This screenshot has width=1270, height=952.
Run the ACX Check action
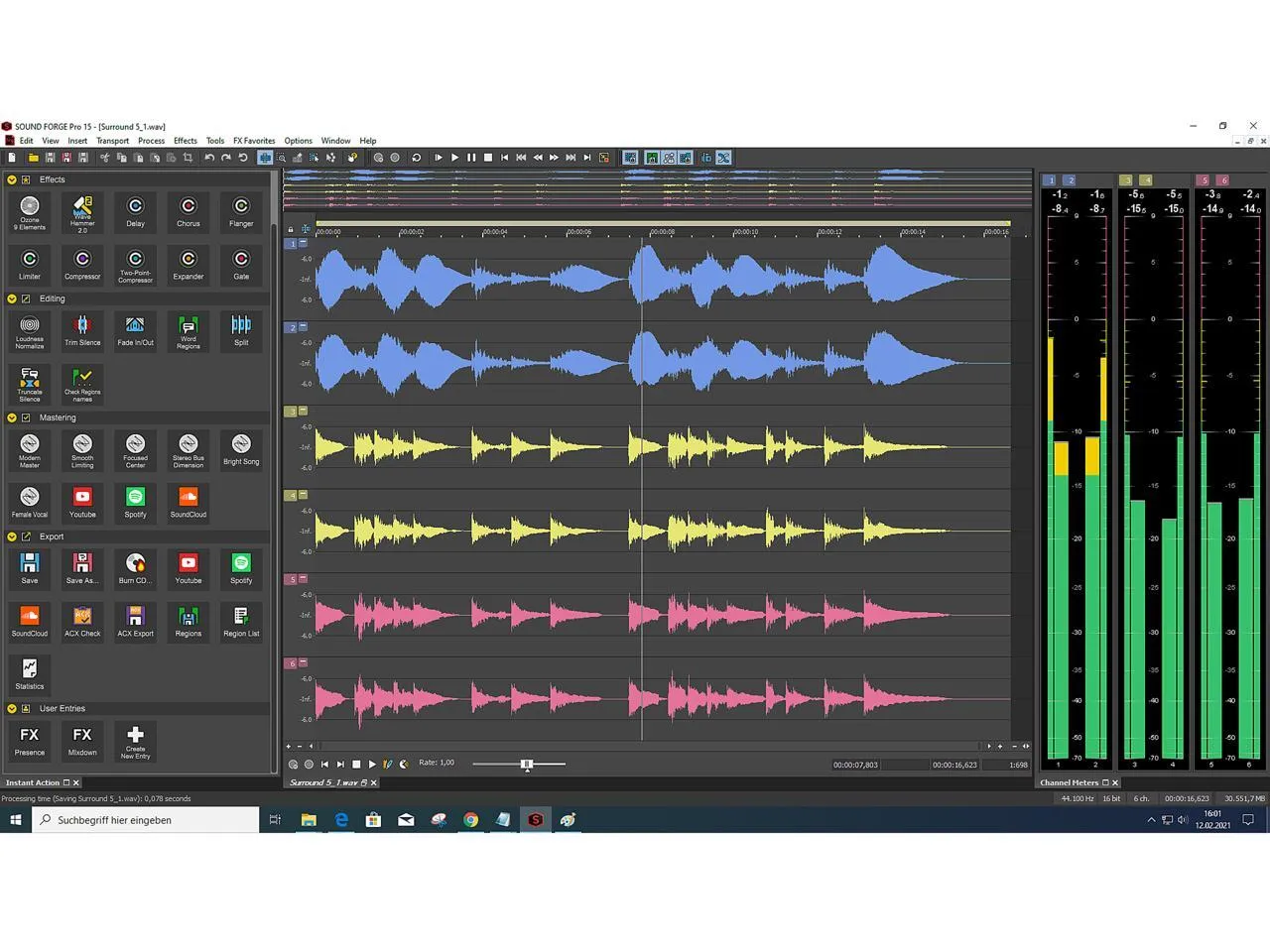[82, 621]
